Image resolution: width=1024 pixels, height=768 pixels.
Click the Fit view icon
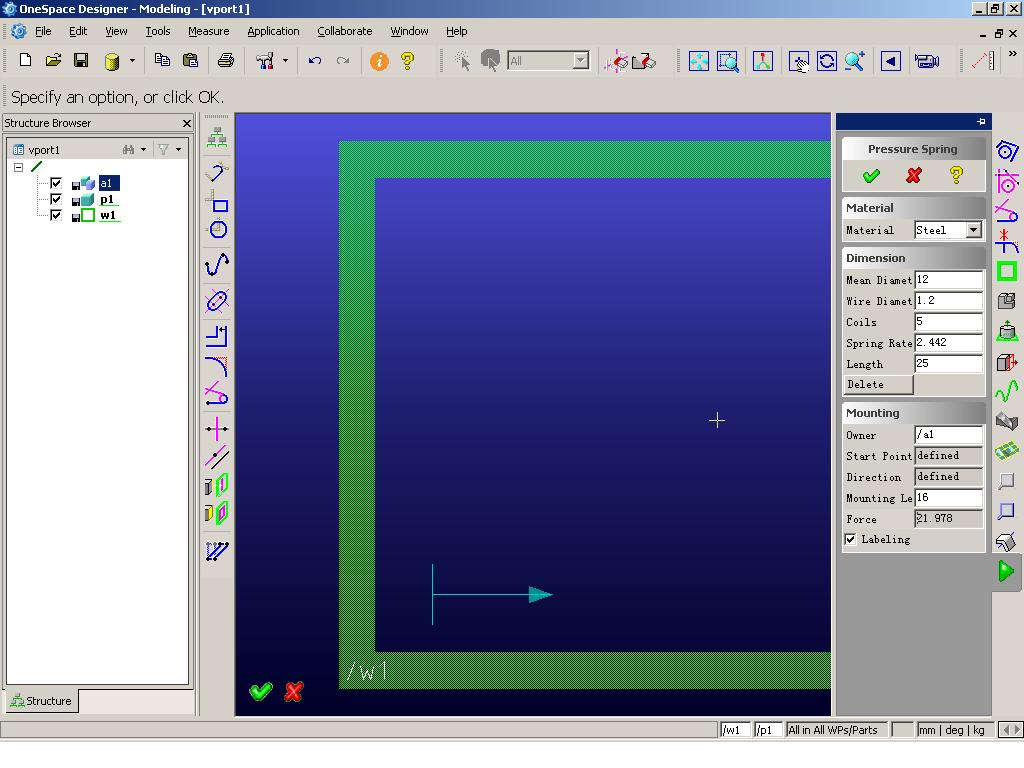tap(699, 61)
